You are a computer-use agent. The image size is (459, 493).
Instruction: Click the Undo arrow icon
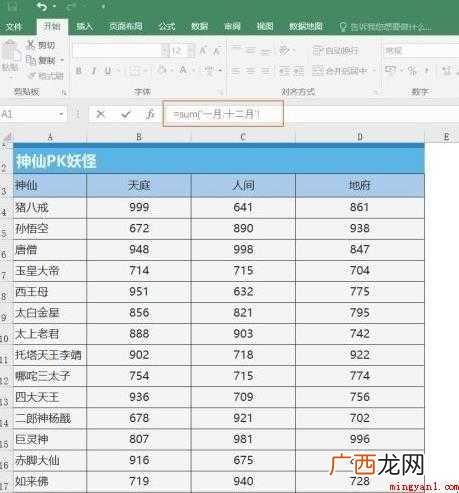pyautogui.click(x=42, y=6)
